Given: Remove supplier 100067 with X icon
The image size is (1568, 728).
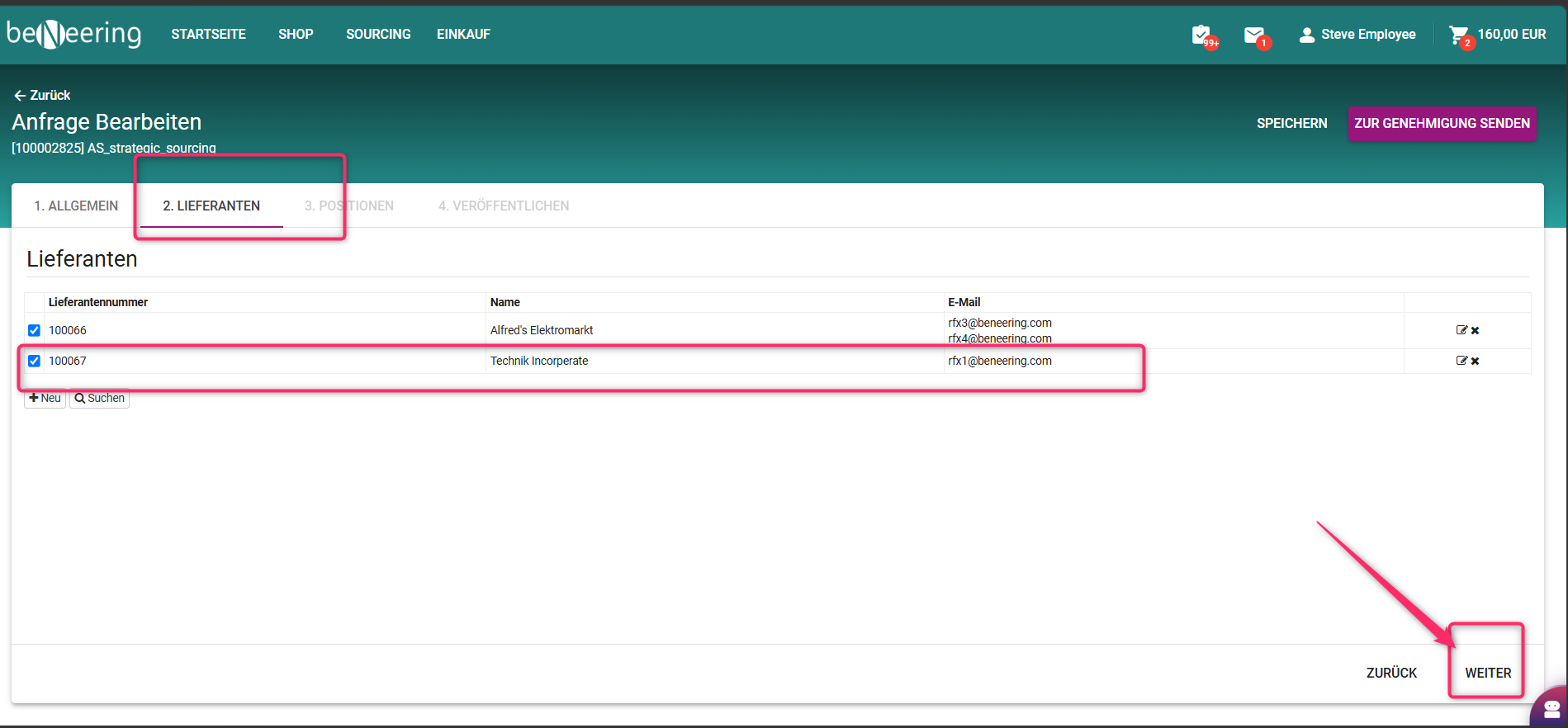Looking at the screenshot, I should pos(1475,361).
